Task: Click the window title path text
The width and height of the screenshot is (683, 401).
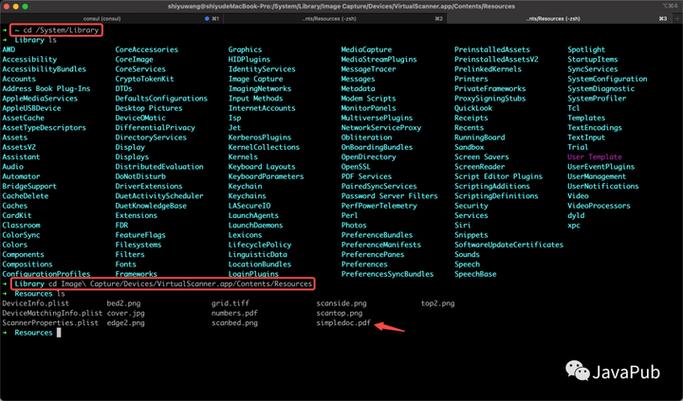Action: 341,6
